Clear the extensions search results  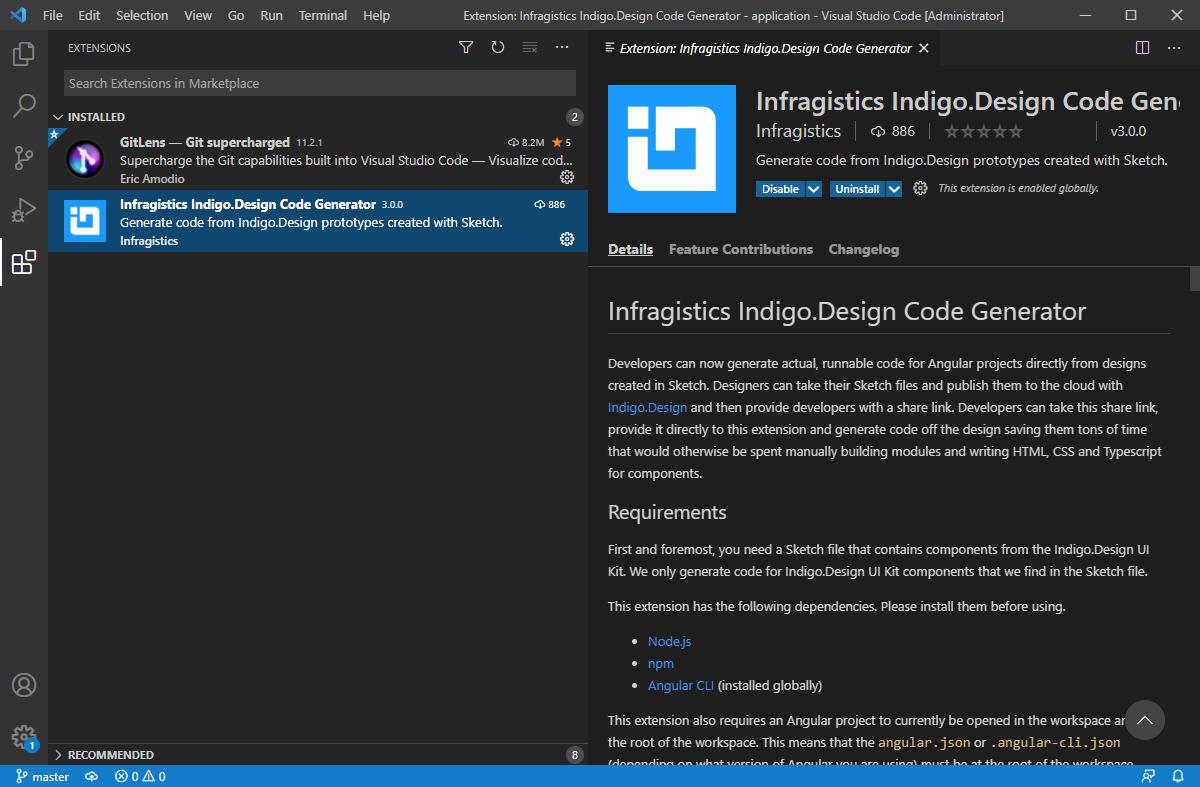(x=530, y=47)
